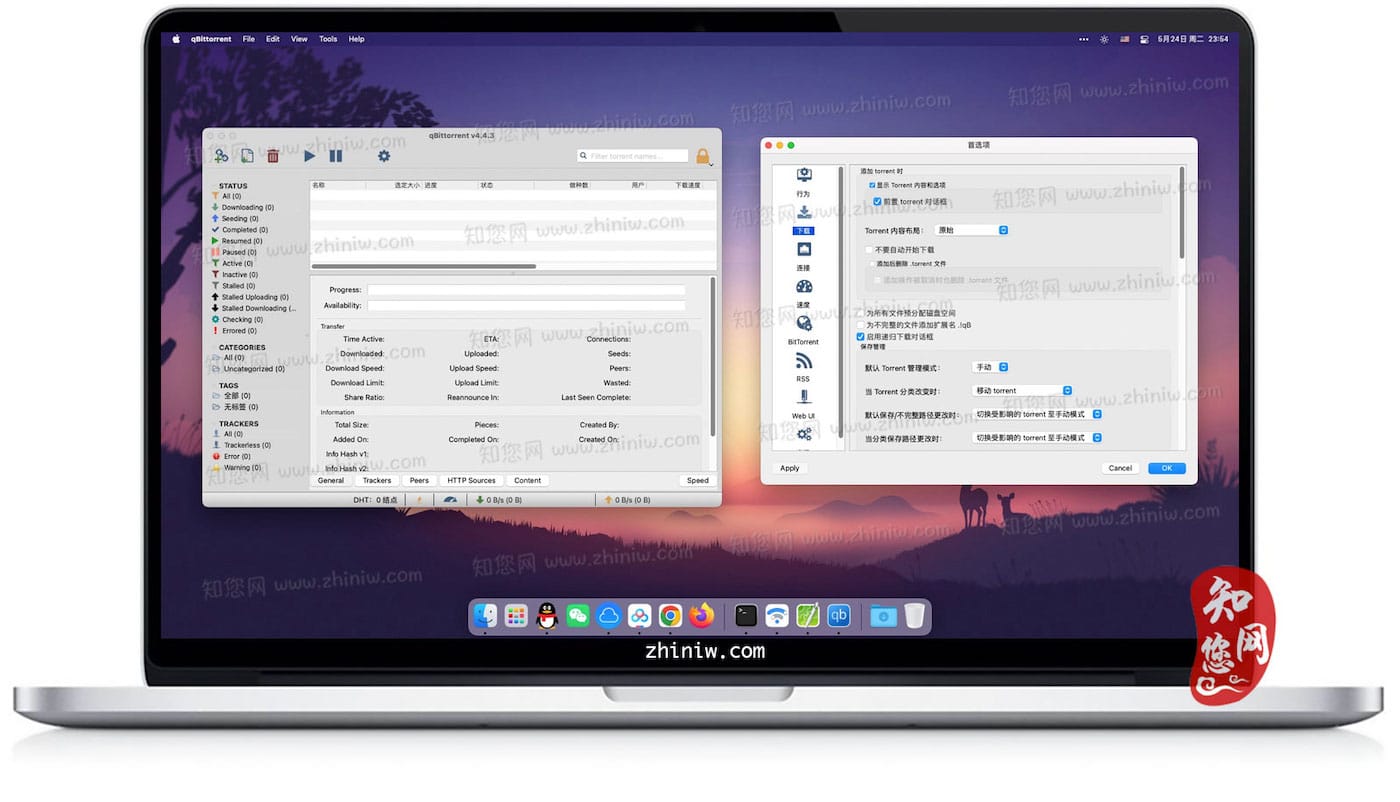The image size is (1400, 802).
Task: Click the red Delete torrent trash icon
Action: tap(273, 156)
